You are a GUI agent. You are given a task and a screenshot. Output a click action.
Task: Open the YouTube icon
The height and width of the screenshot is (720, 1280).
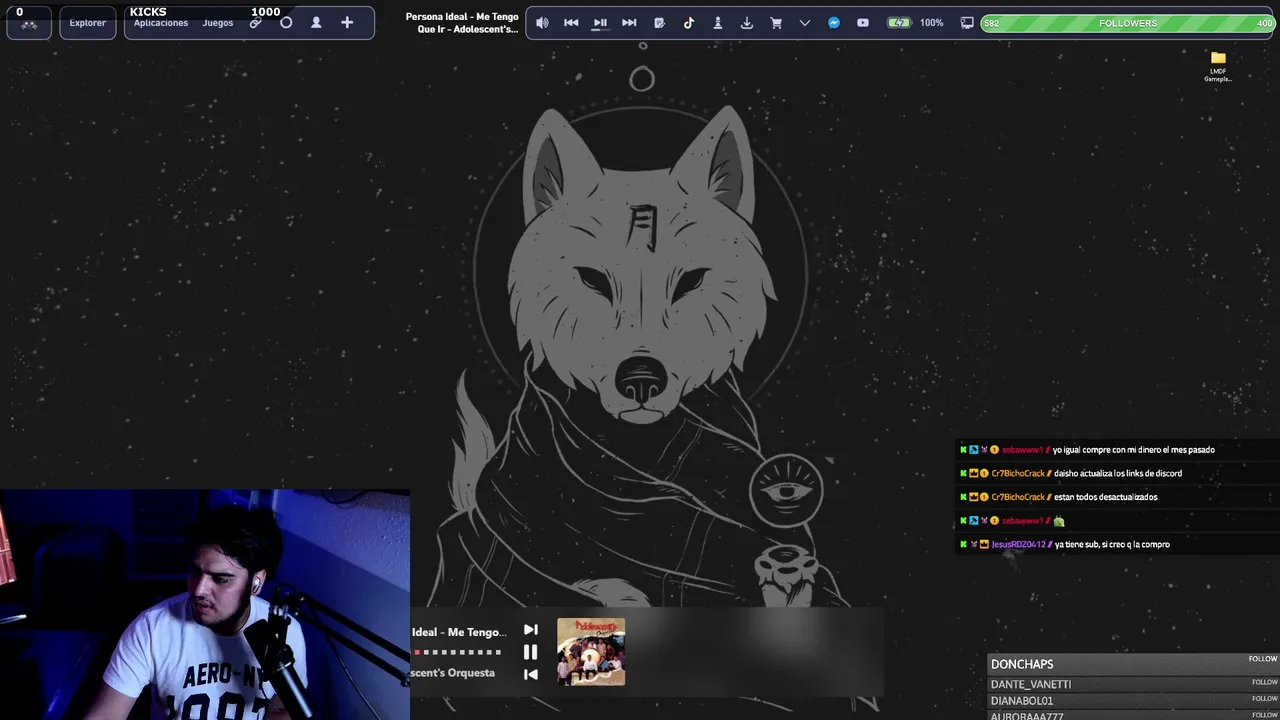(863, 23)
